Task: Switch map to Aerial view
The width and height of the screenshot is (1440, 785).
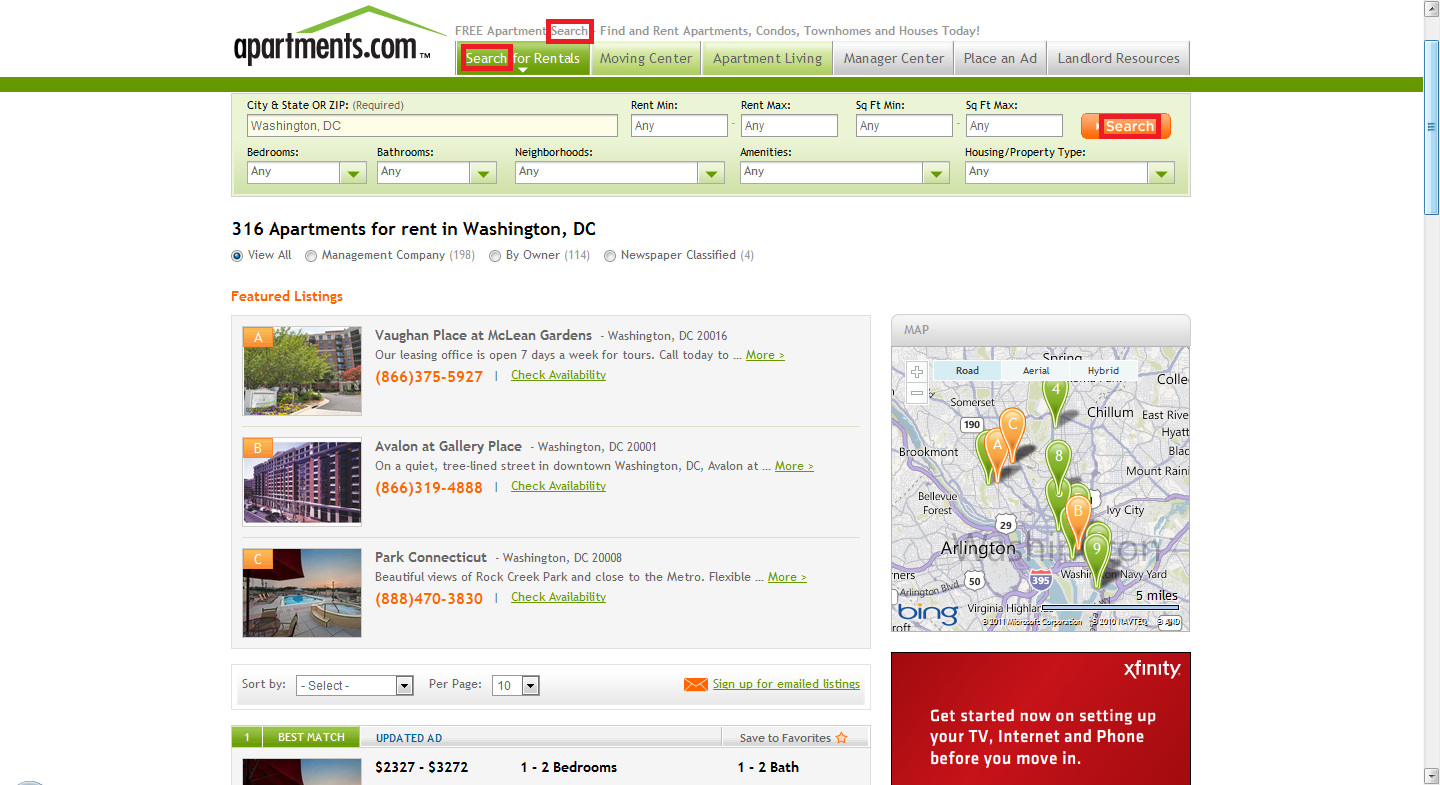Action: (x=1036, y=371)
